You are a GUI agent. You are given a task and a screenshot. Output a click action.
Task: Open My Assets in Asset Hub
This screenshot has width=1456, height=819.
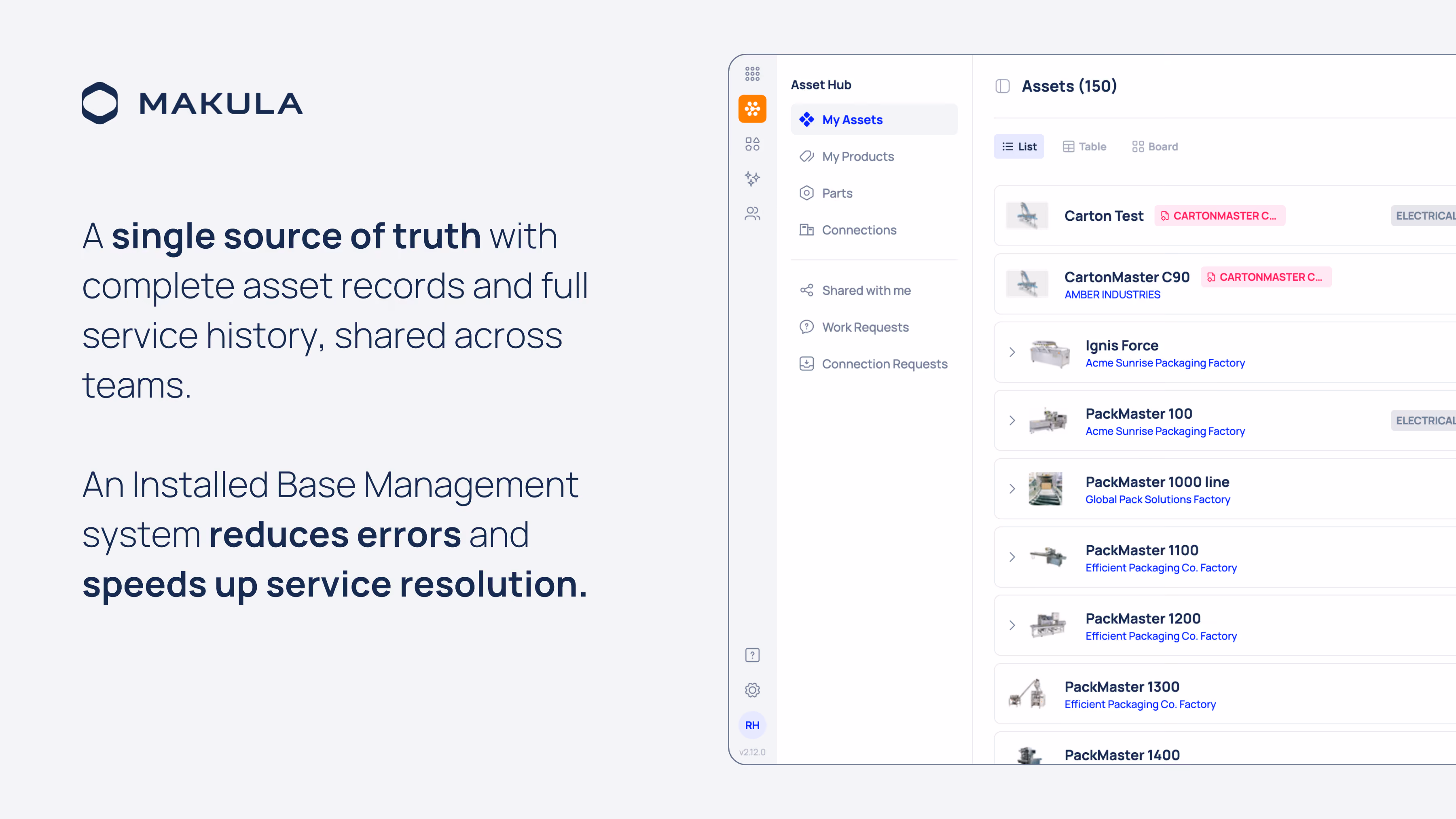click(874, 119)
